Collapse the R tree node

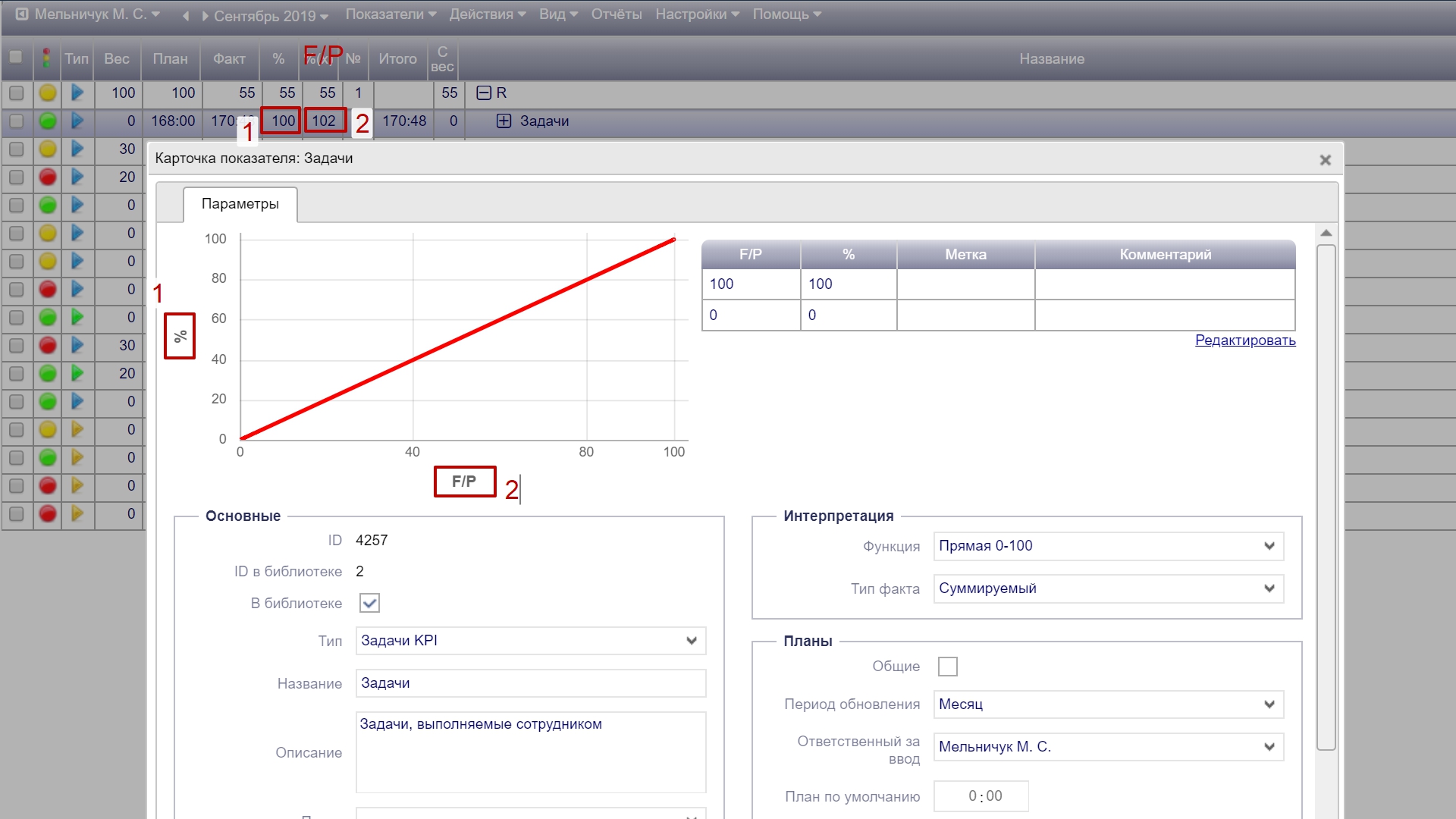[x=484, y=93]
